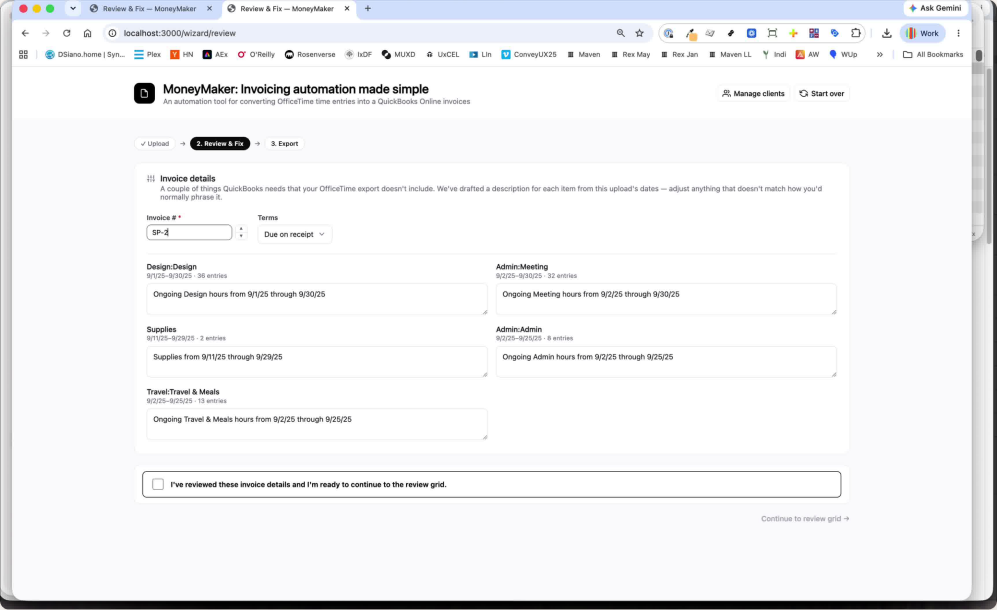Open the Rosenverse bookmark
This screenshot has width=997, height=610.
coord(310,55)
